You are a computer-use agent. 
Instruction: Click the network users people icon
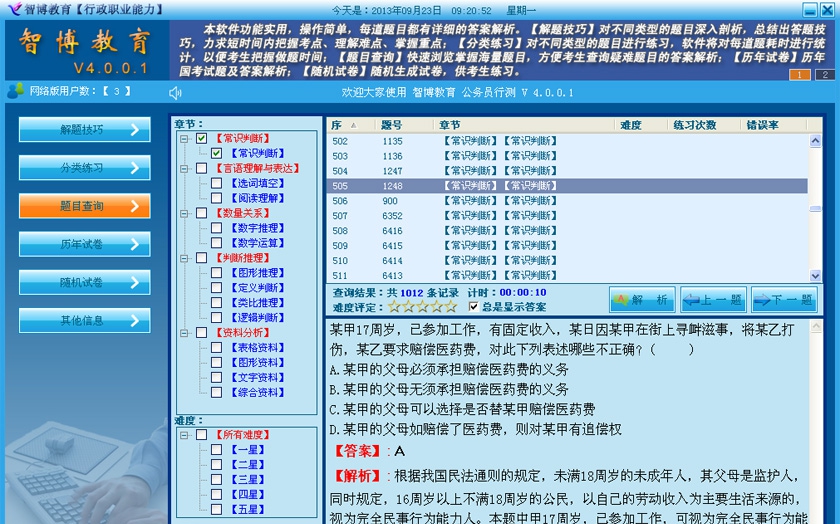(x=16, y=91)
